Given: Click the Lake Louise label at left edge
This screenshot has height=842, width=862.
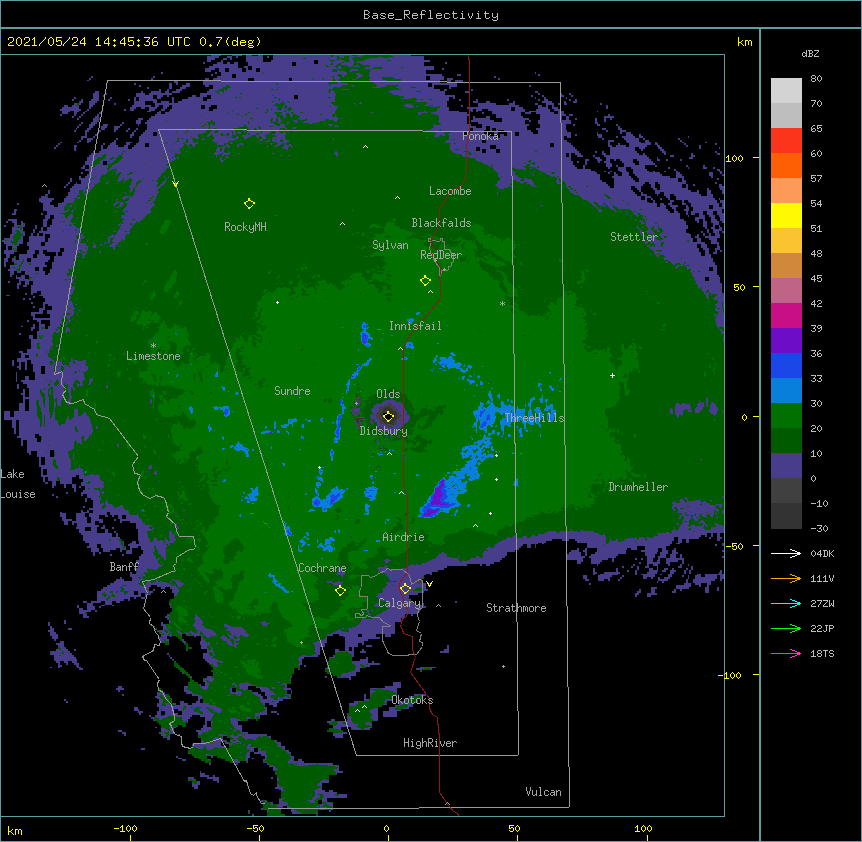Looking at the screenshot, I should tap(18, 484).
